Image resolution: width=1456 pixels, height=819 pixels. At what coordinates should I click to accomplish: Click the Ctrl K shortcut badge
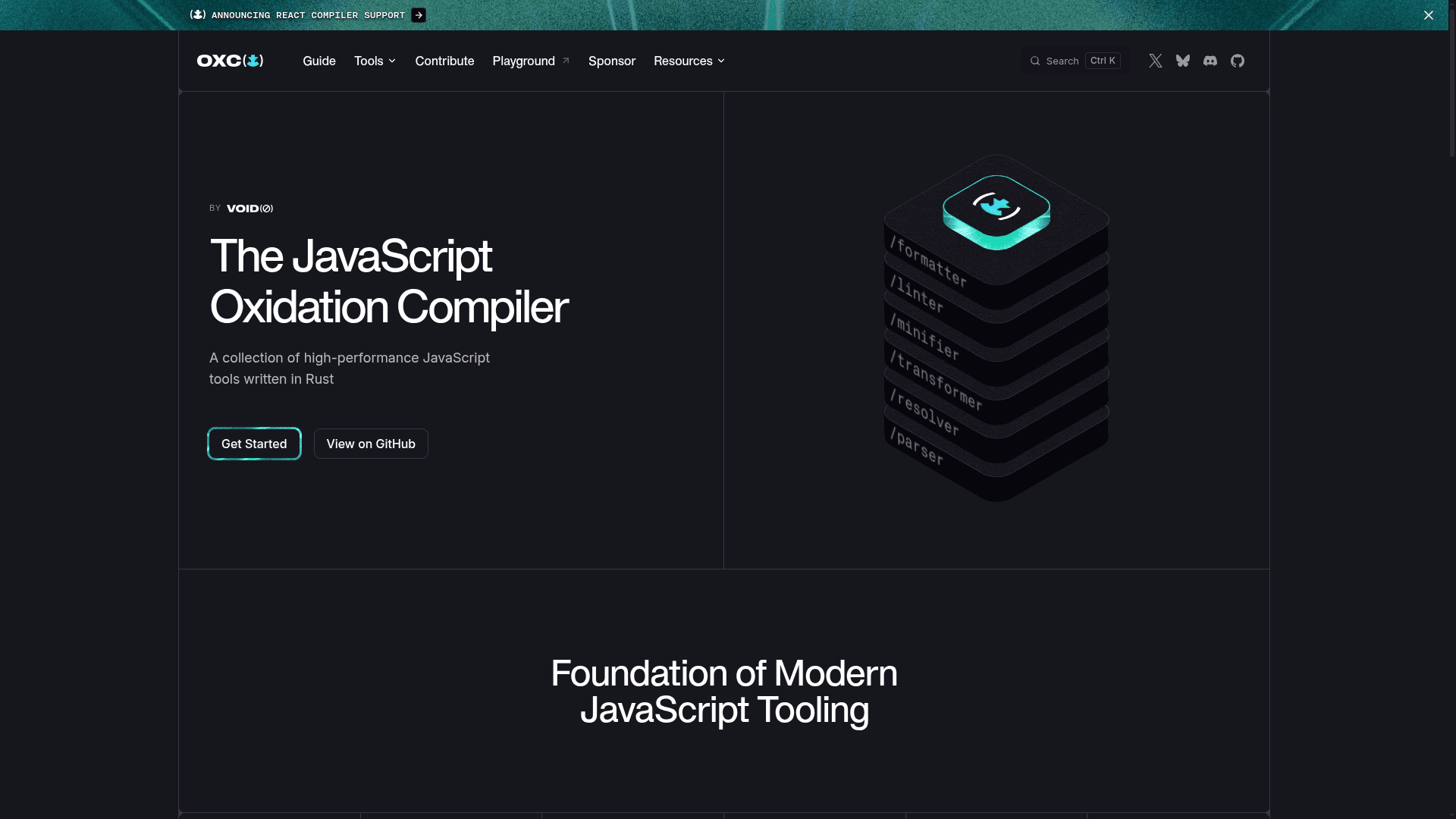click(1103, 61)
